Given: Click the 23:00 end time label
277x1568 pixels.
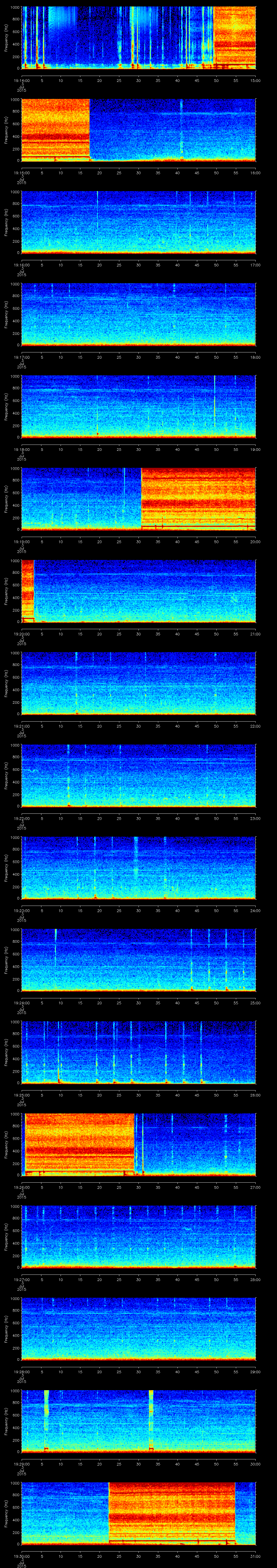Looking at the screenshot, I should (x=255, y=818).
